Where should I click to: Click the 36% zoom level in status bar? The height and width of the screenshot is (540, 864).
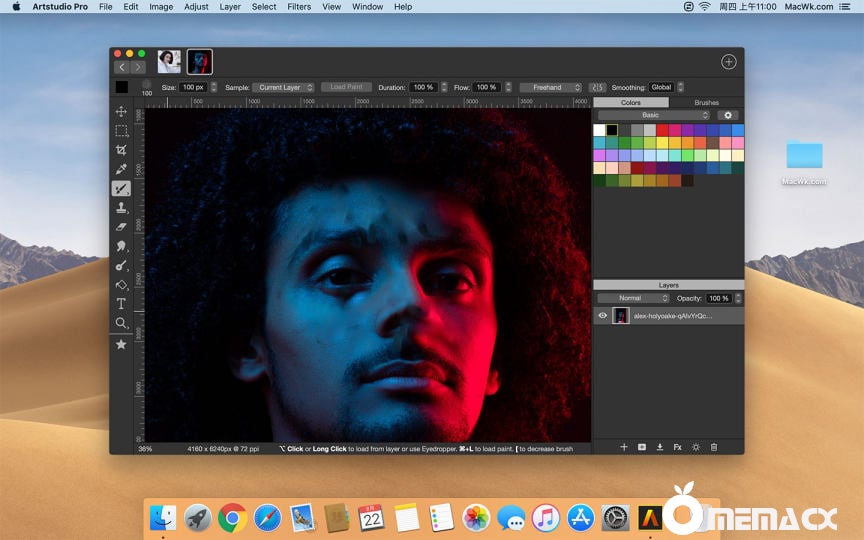145,449
